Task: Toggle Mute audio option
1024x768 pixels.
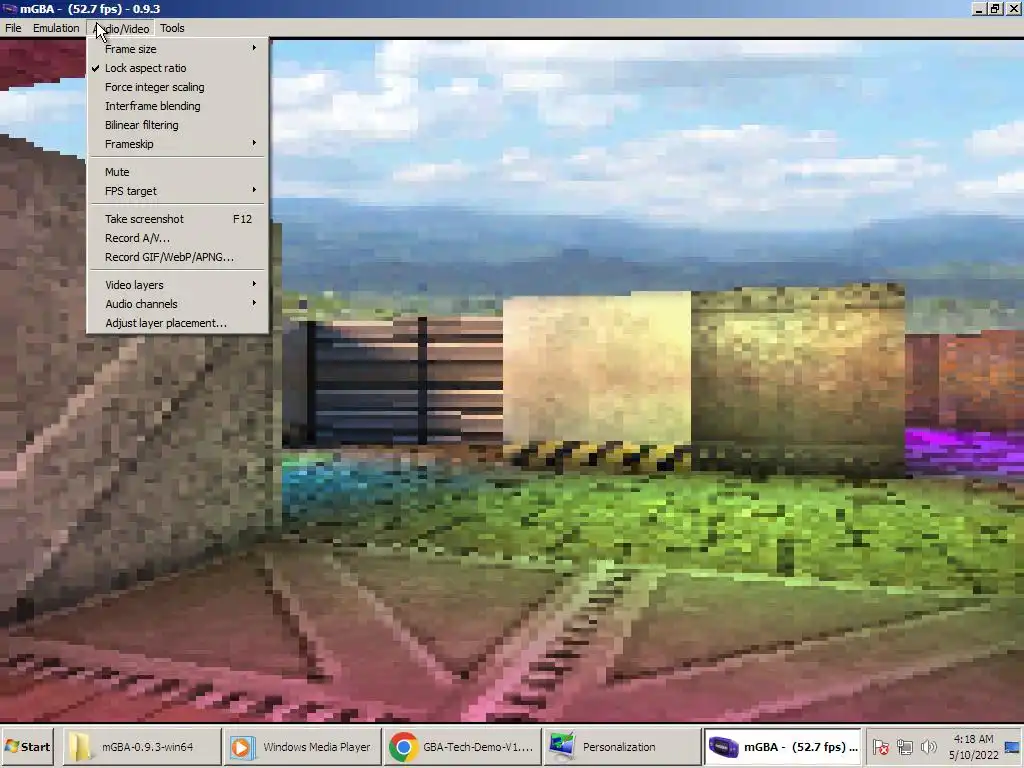Action: coord(178,172)
